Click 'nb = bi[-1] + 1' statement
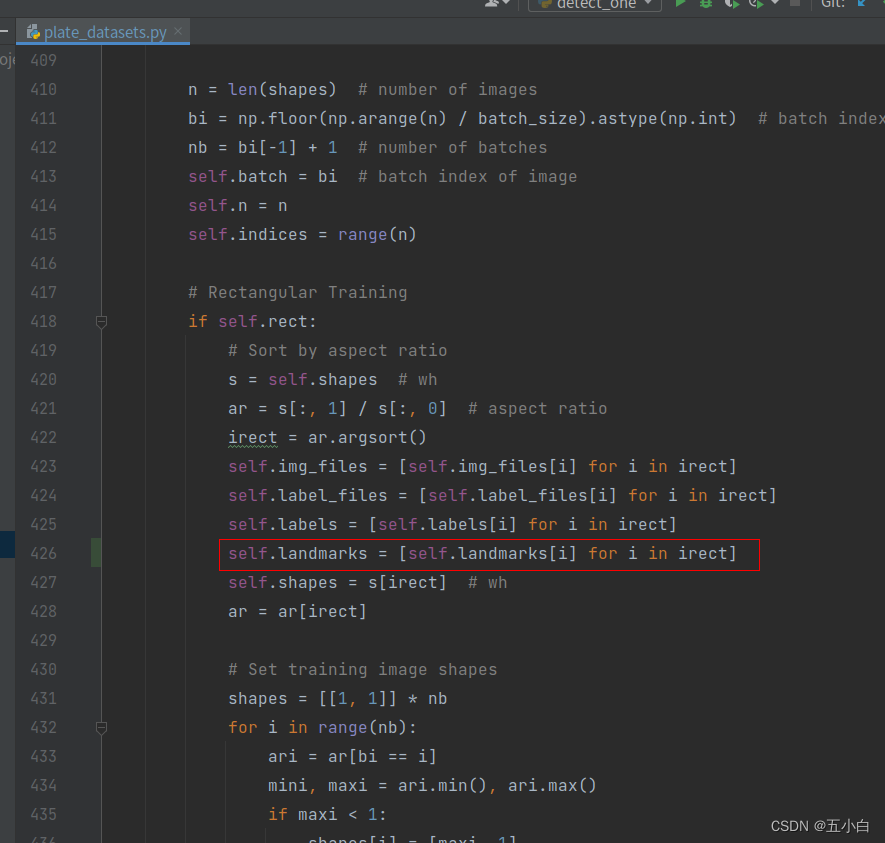 point(262,148)
